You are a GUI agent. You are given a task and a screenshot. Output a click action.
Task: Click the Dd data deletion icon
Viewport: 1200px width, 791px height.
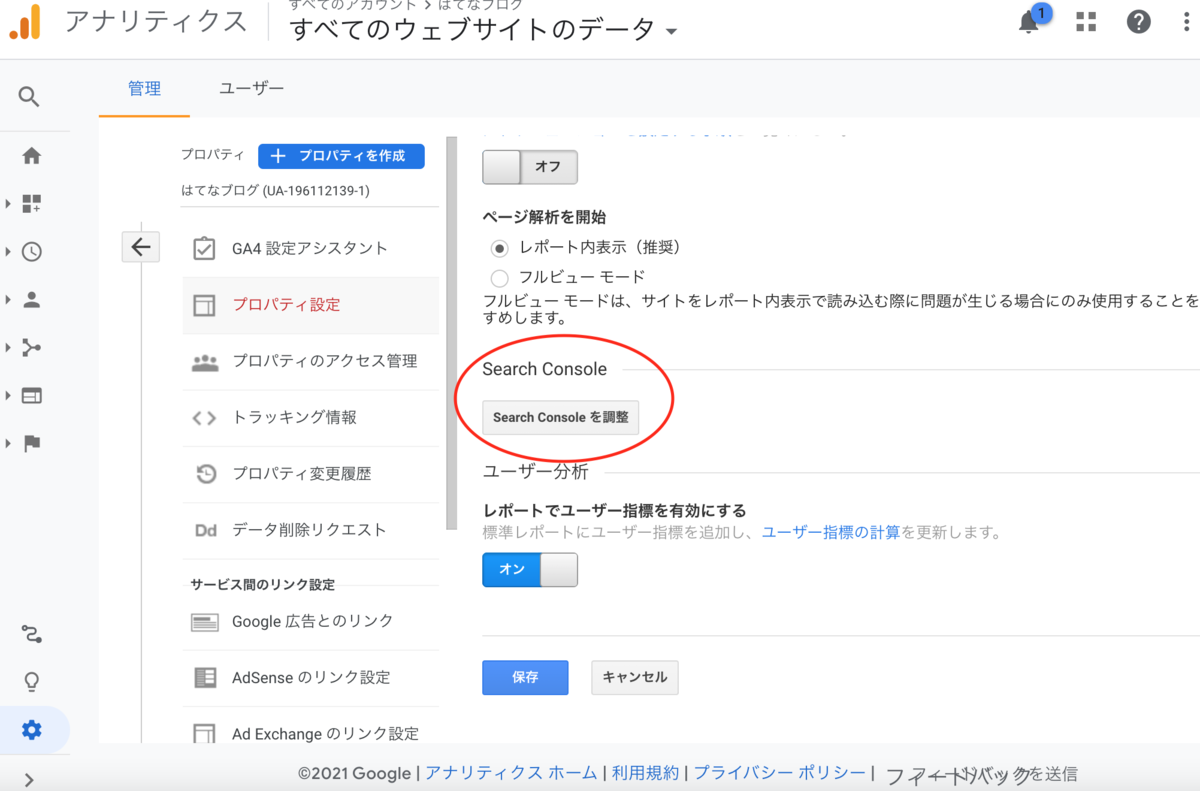coord(205,530)
